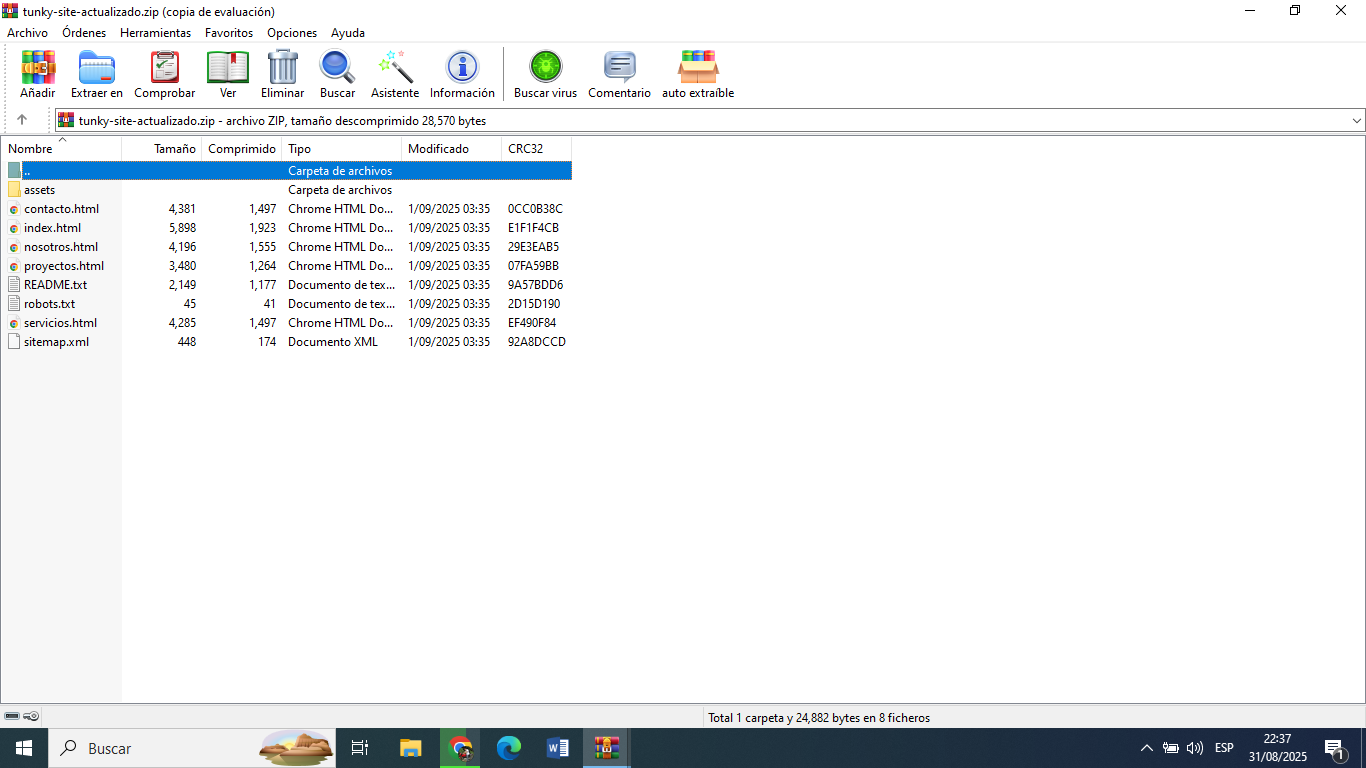The height and width of the screenshot is (768, 1366).
Task: Click the volume speaker tray icon
Action: click(x=1195, y=748)
